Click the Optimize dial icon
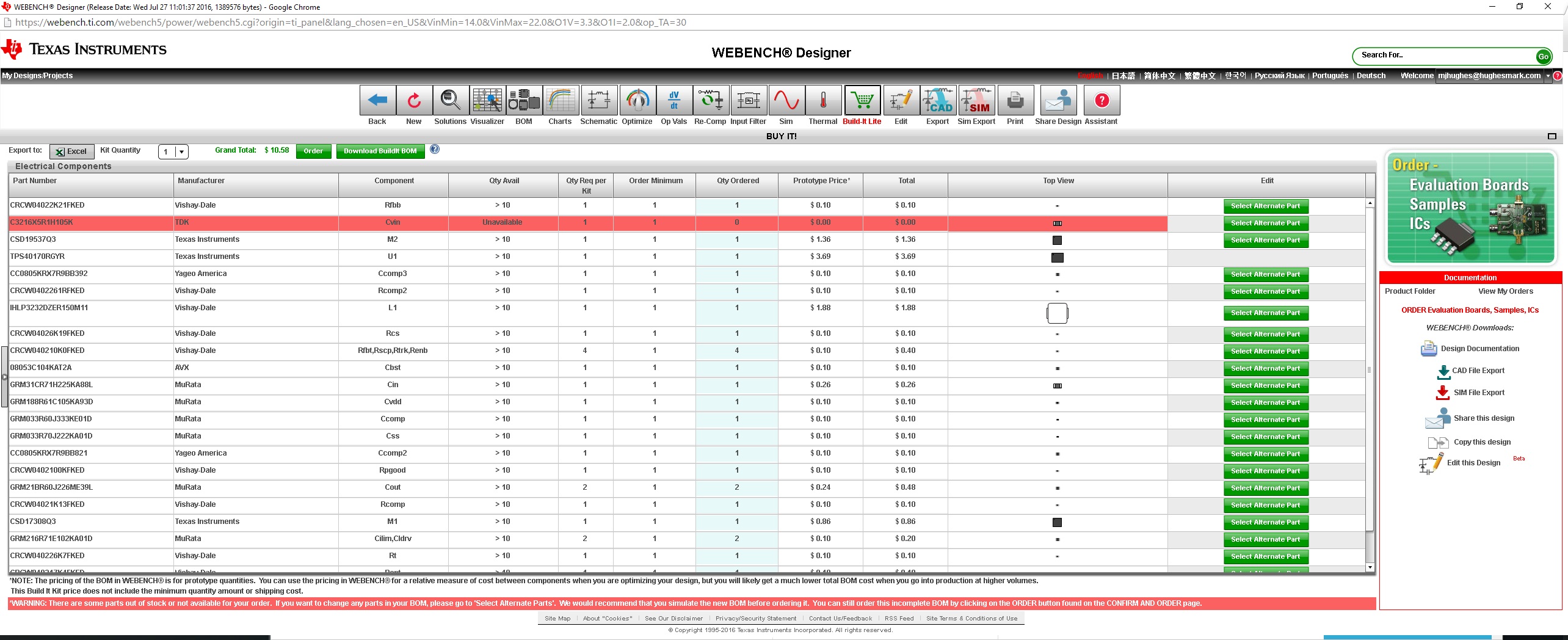1568x640 pixels. tap(637, 100)
